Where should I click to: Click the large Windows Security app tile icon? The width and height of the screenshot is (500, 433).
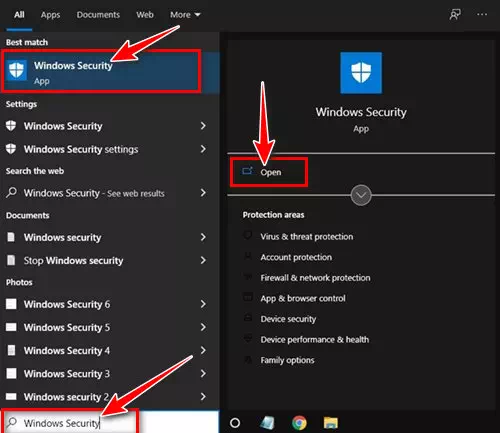(361, 73)
